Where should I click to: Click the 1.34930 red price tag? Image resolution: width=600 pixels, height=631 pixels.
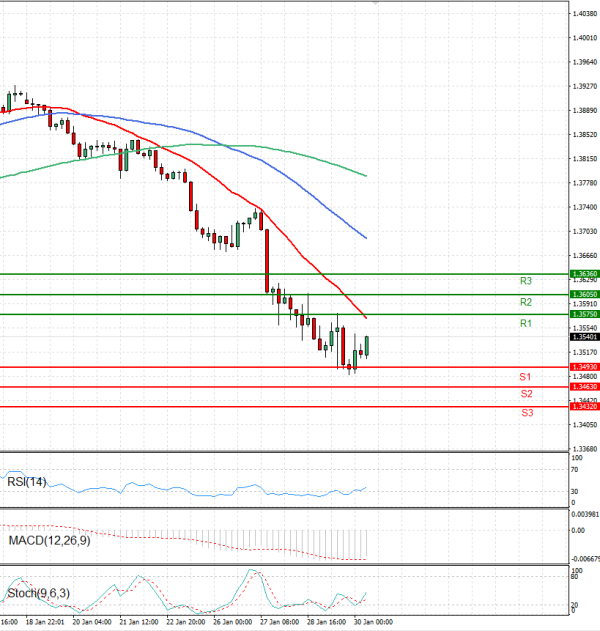pyautogui.click(x=584, y=367)
